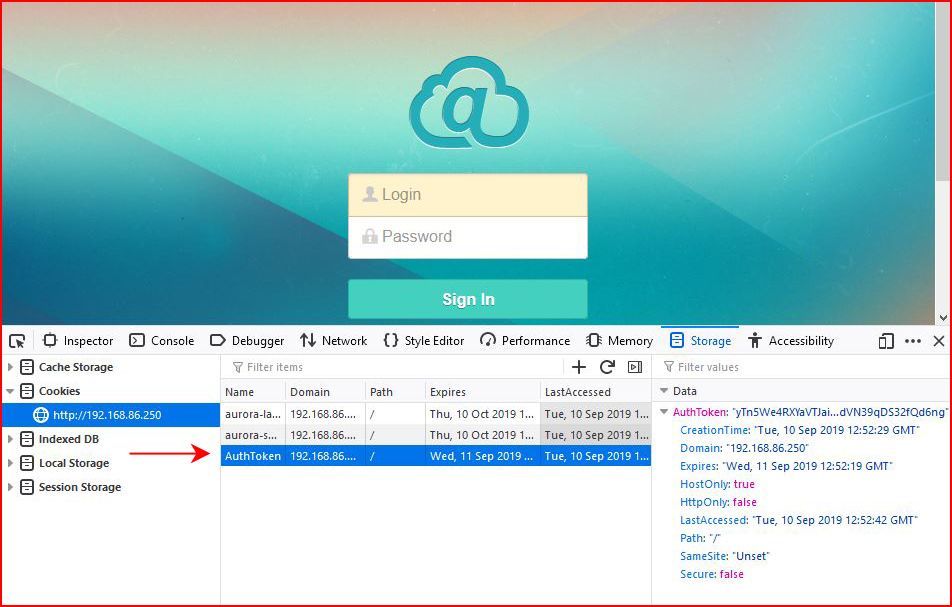Expand the Indexed DB tree node
The height and width of the screenshot is (607, 952).
(x=10, y=439)
